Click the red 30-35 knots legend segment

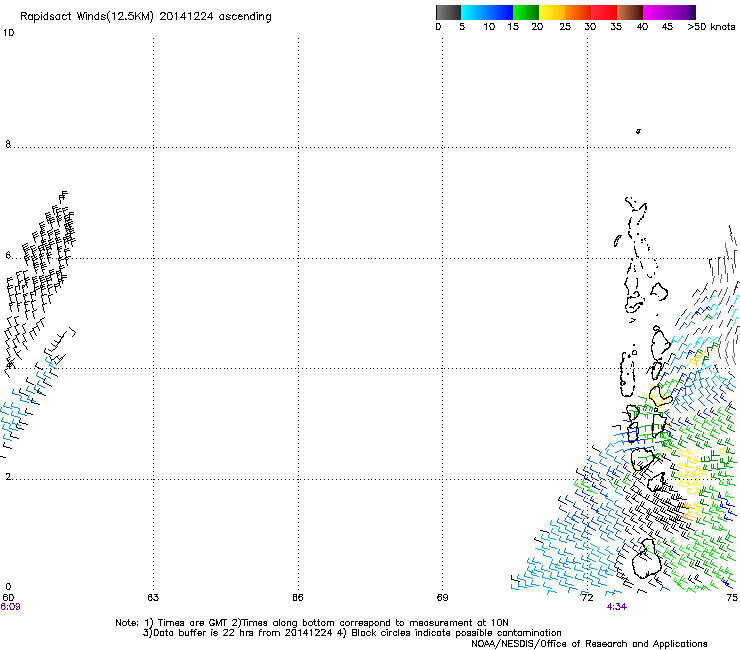coord(604,12)
